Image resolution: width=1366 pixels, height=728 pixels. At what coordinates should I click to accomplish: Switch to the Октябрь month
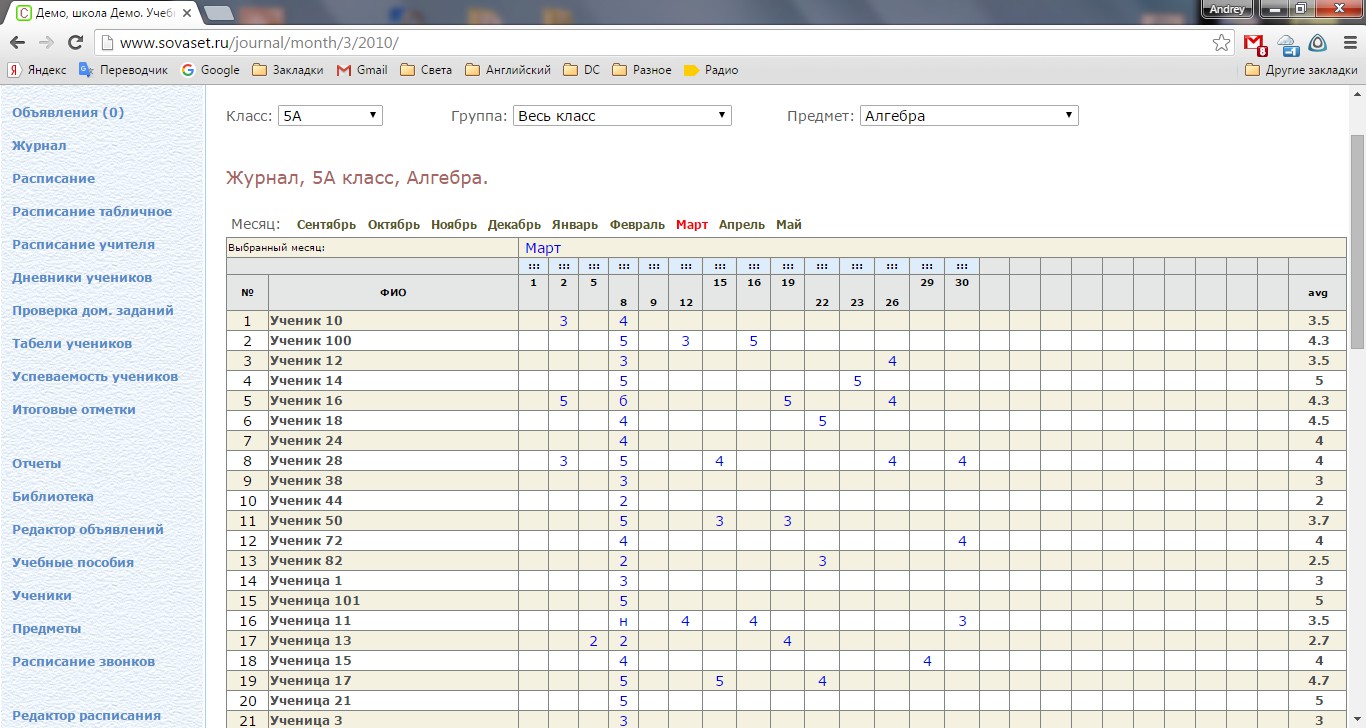point(394,225)
